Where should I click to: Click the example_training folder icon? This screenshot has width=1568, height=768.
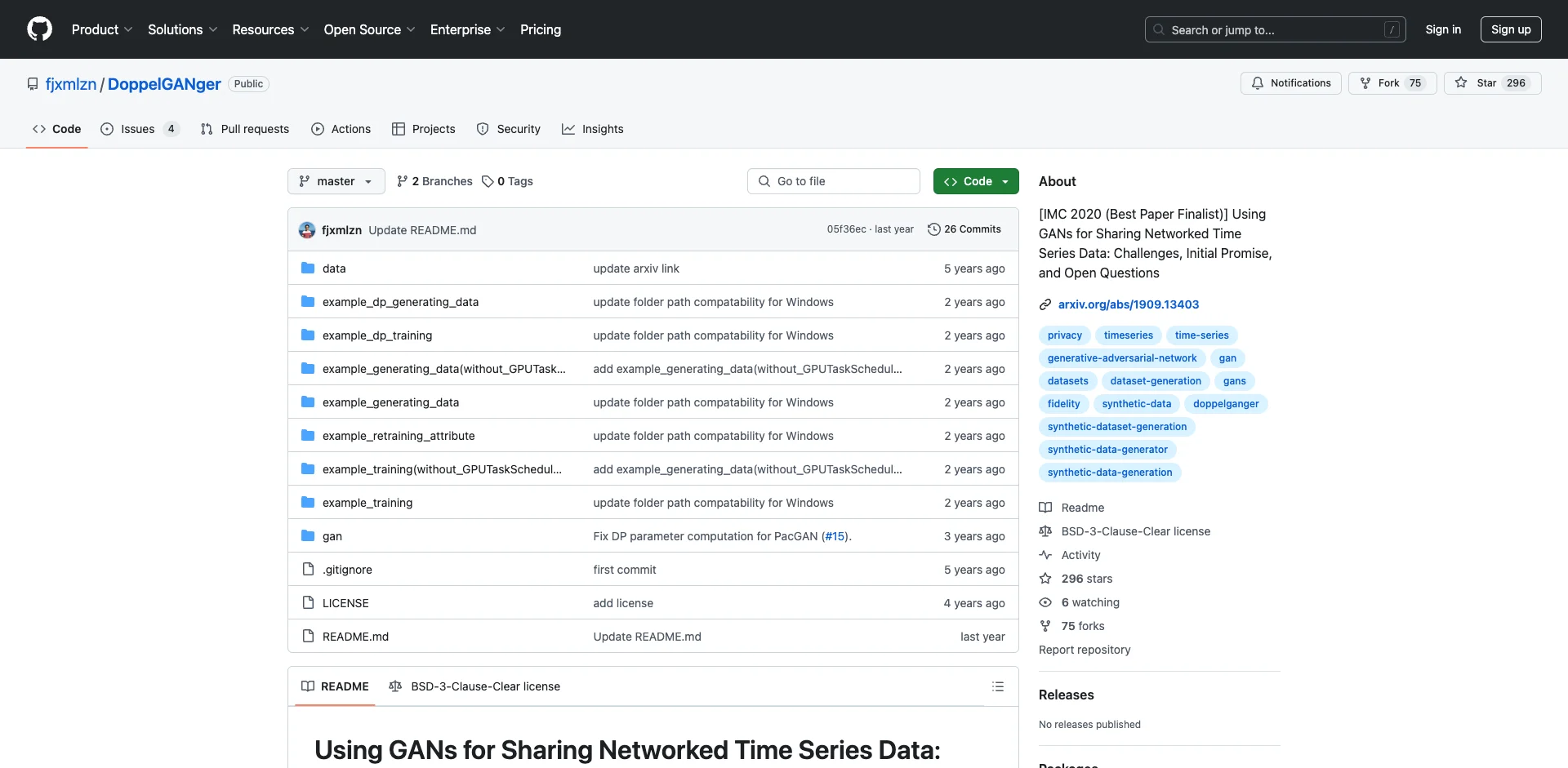[308, 502]
